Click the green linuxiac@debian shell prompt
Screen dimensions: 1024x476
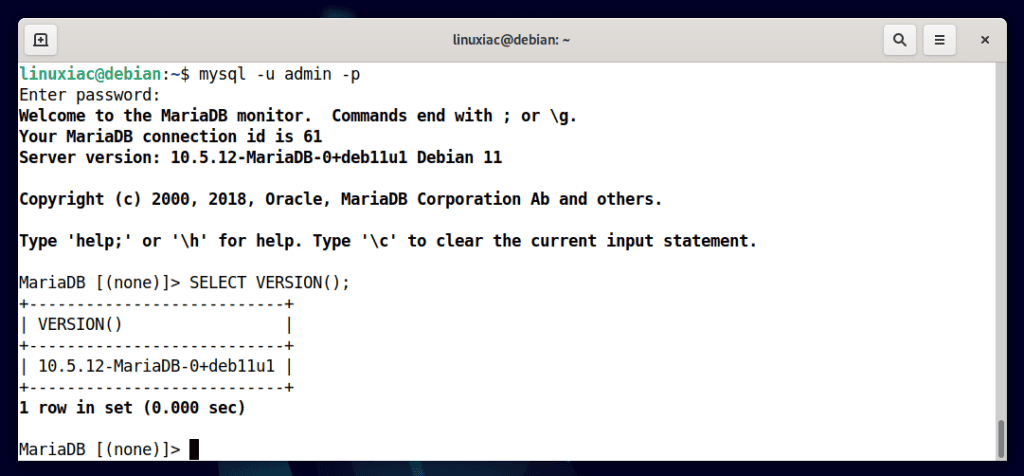point(90,74)
